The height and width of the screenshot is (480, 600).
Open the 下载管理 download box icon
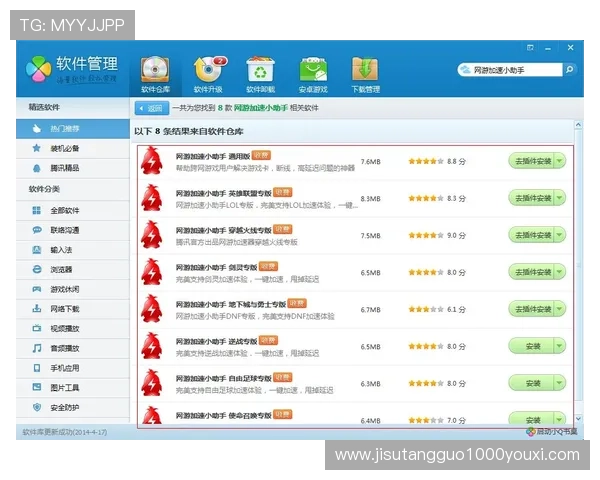[x=365, y=75]
